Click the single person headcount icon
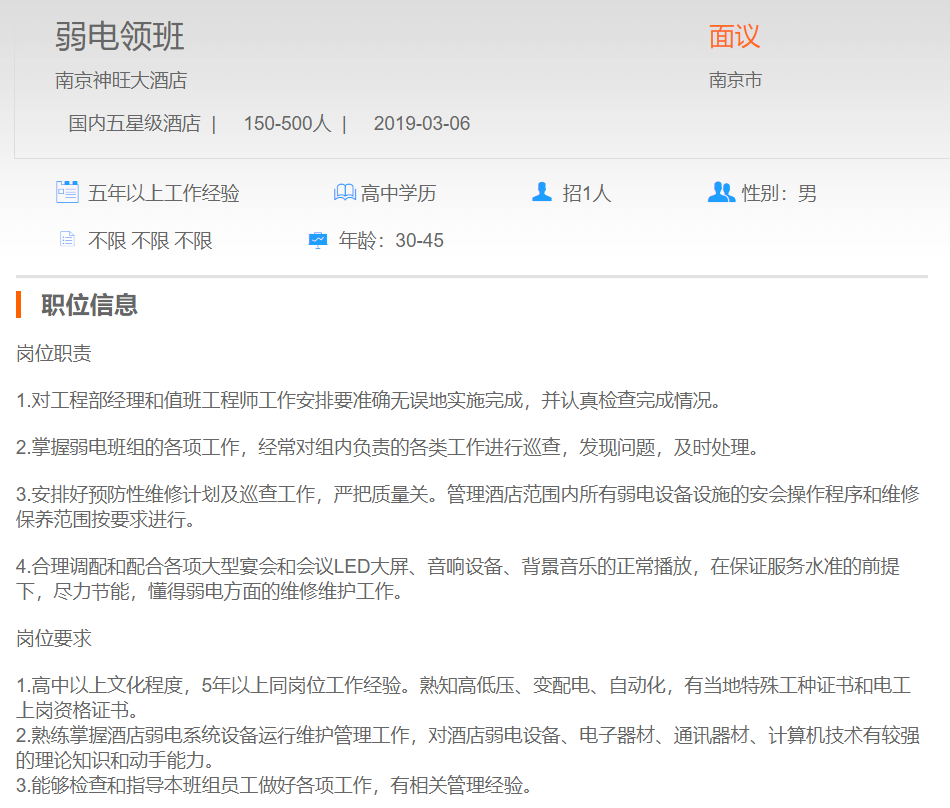The width and height of the screenshot is (950, 808). click(x=542, y=192)
